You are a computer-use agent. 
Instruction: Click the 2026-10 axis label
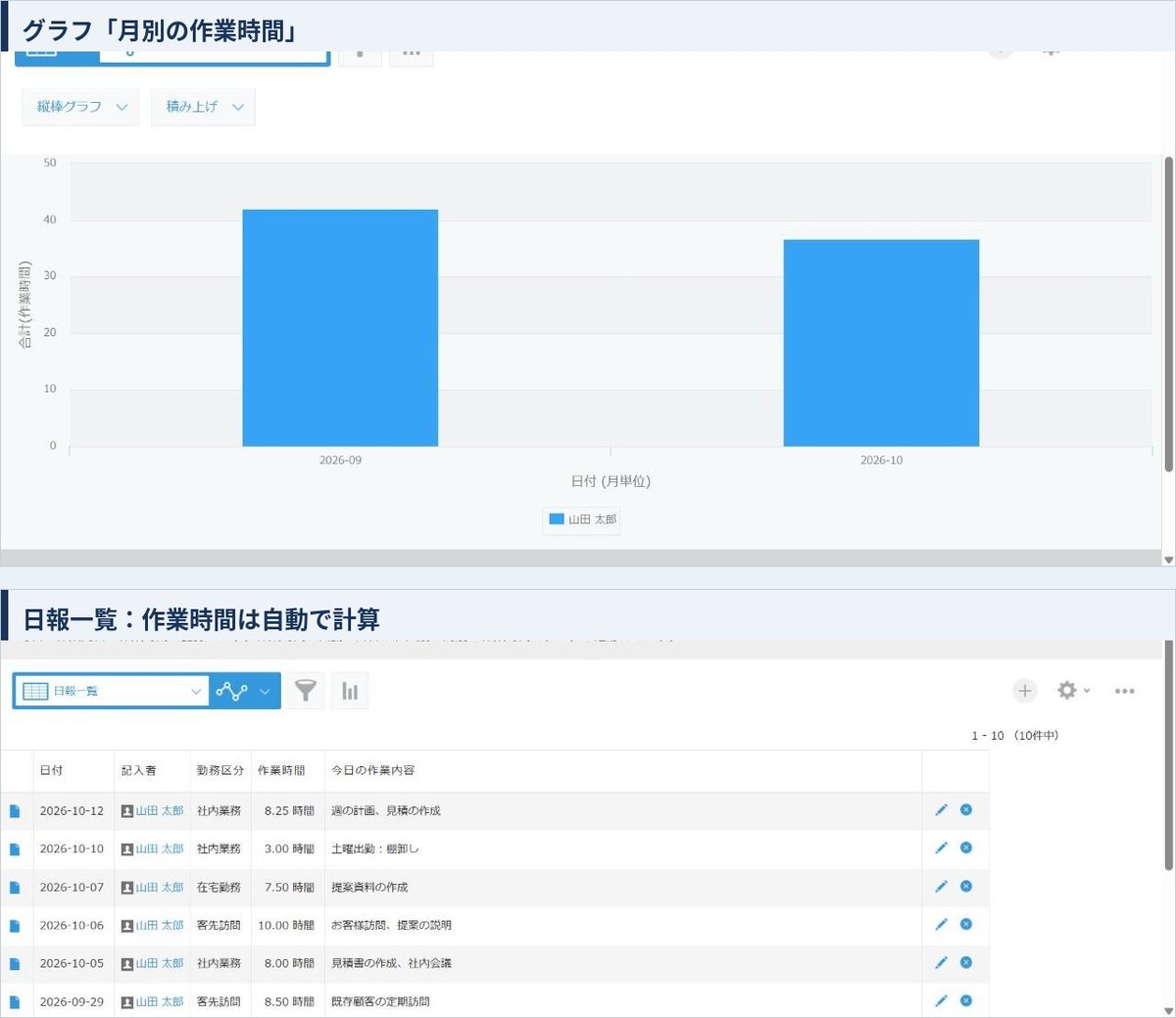point(881,461)
